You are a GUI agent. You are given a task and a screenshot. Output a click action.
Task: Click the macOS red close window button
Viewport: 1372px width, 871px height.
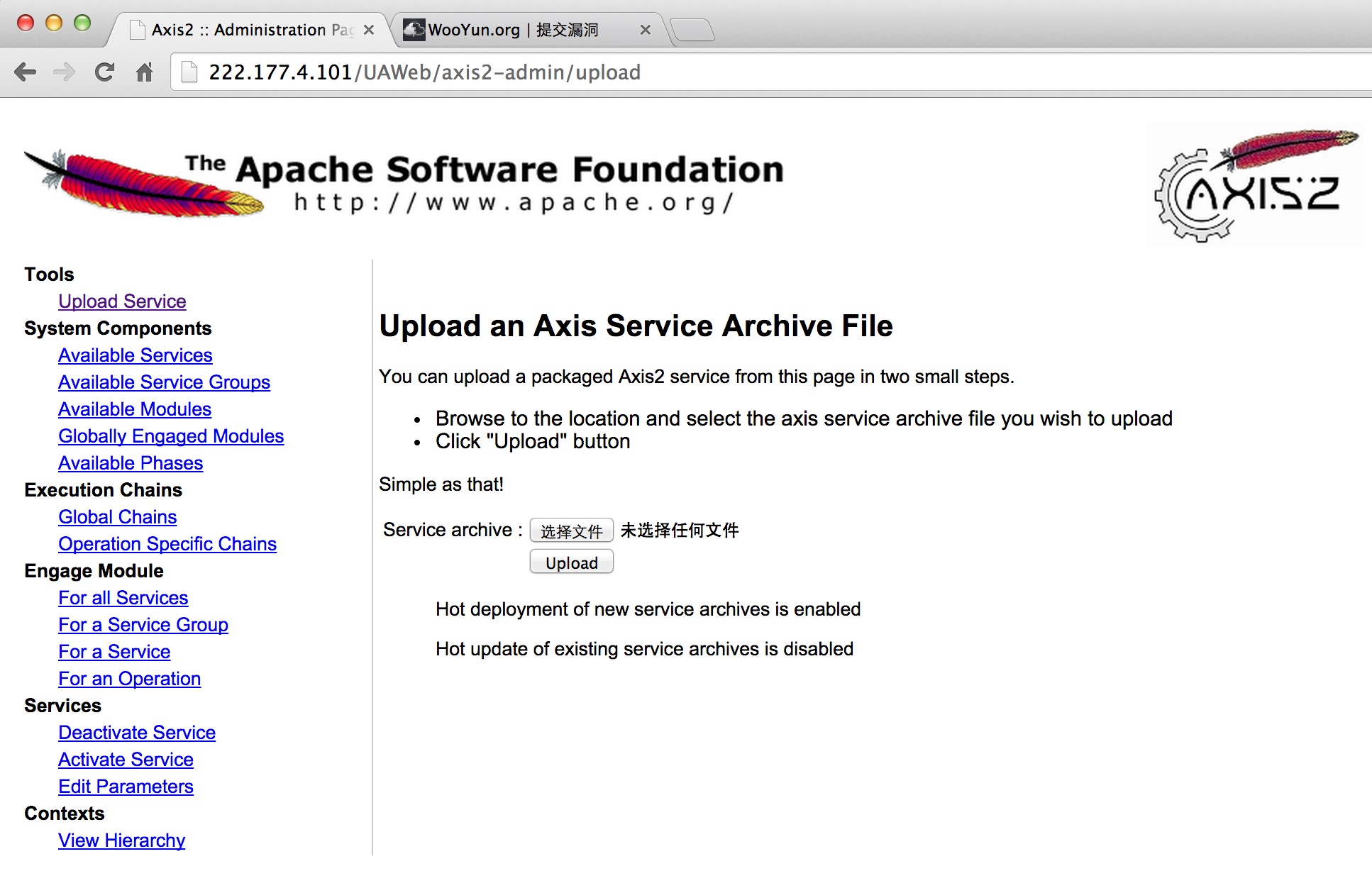coord(26,23)
